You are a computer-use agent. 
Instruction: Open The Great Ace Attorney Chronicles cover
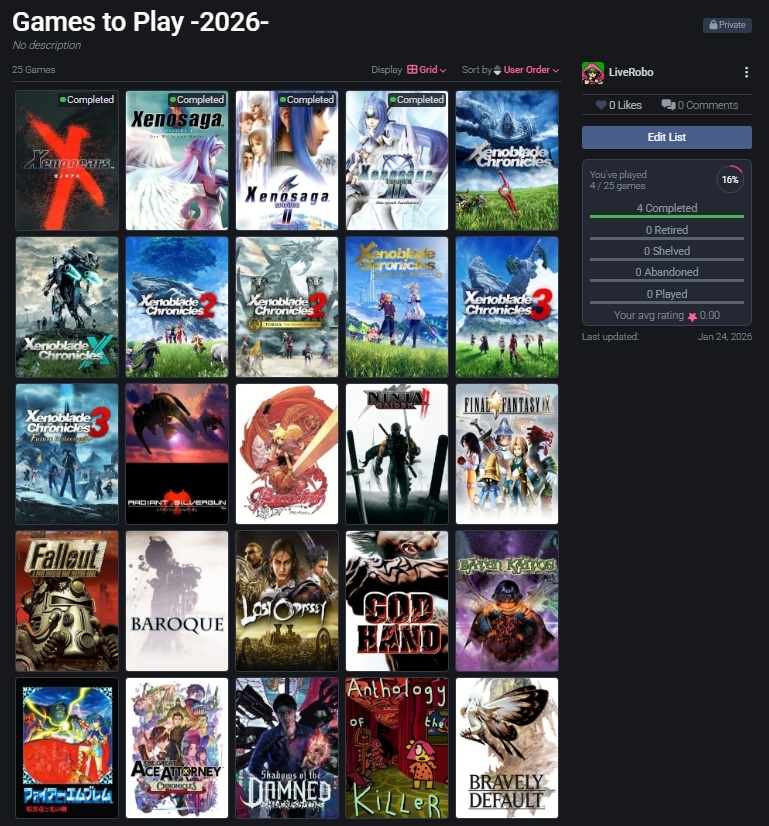coord(177,748)
